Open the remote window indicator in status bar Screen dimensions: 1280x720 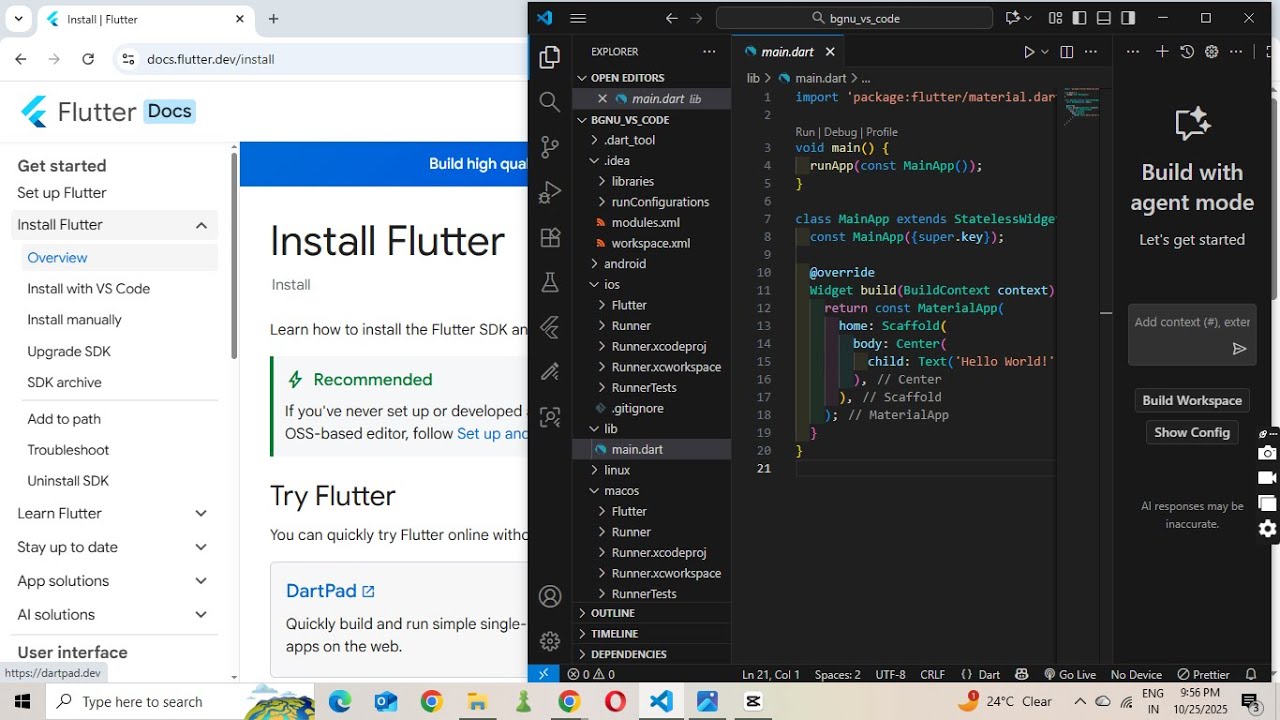(543, 674)
